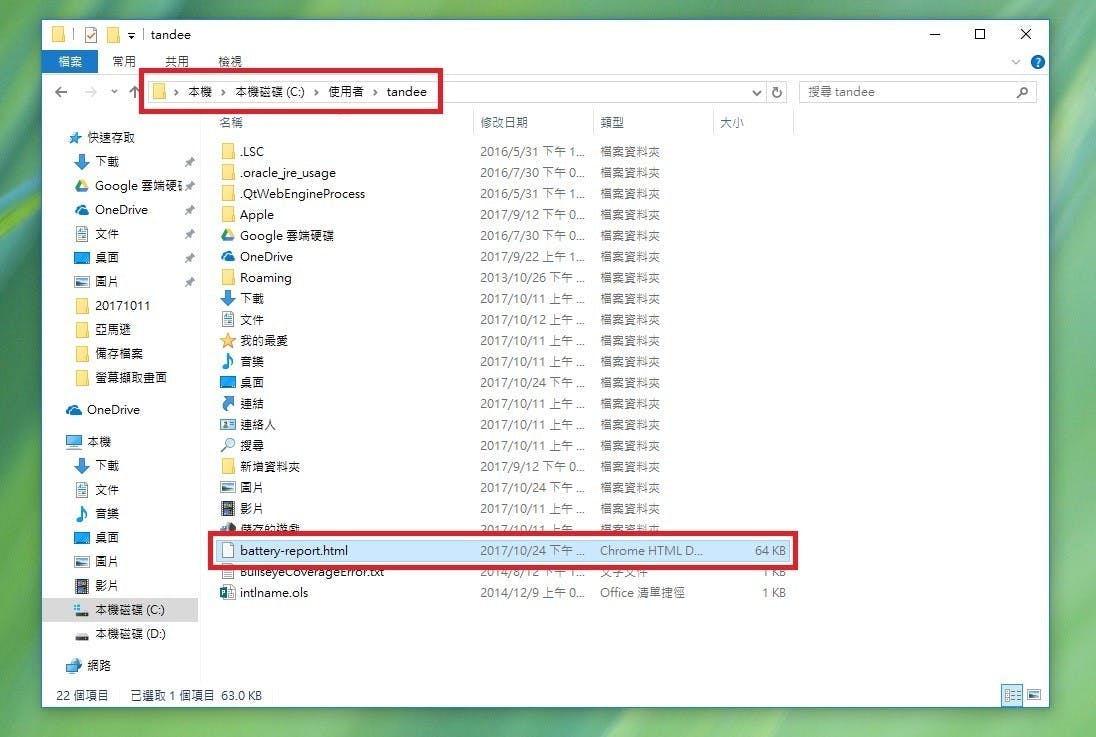Select 新增資料夾 folder icon

pyautogui.click(x=228, y=466)
